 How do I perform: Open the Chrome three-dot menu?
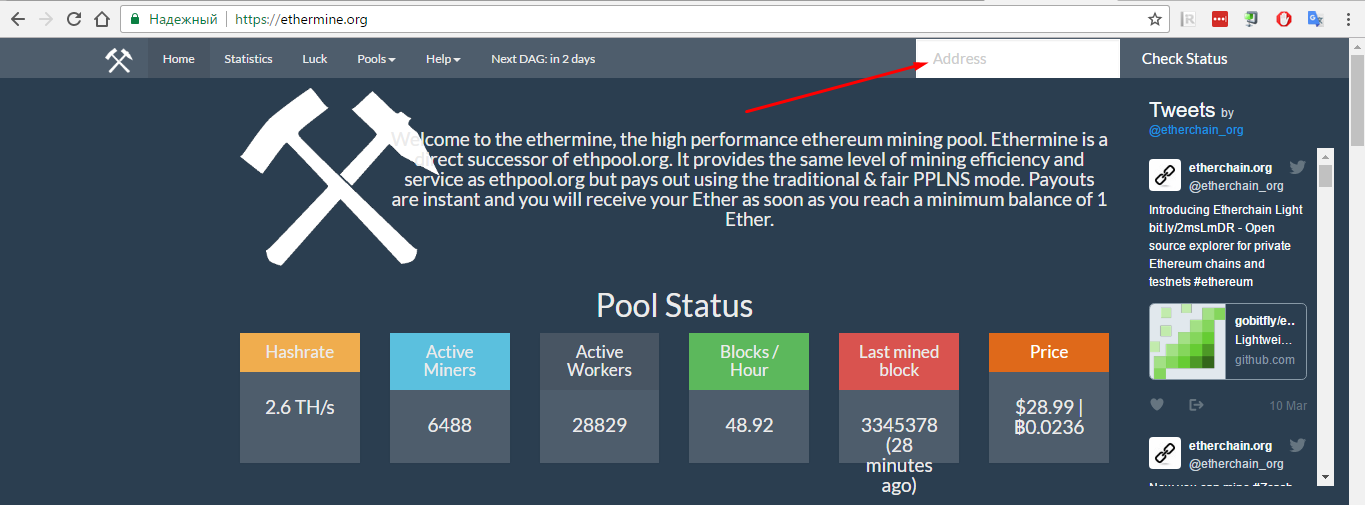click(1346, 19)
